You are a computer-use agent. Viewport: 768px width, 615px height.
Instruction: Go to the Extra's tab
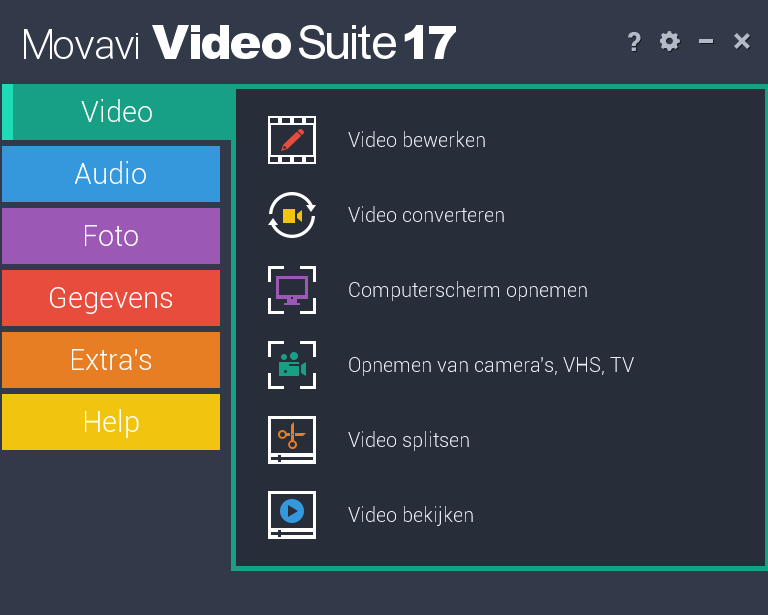tap(111, 360)
